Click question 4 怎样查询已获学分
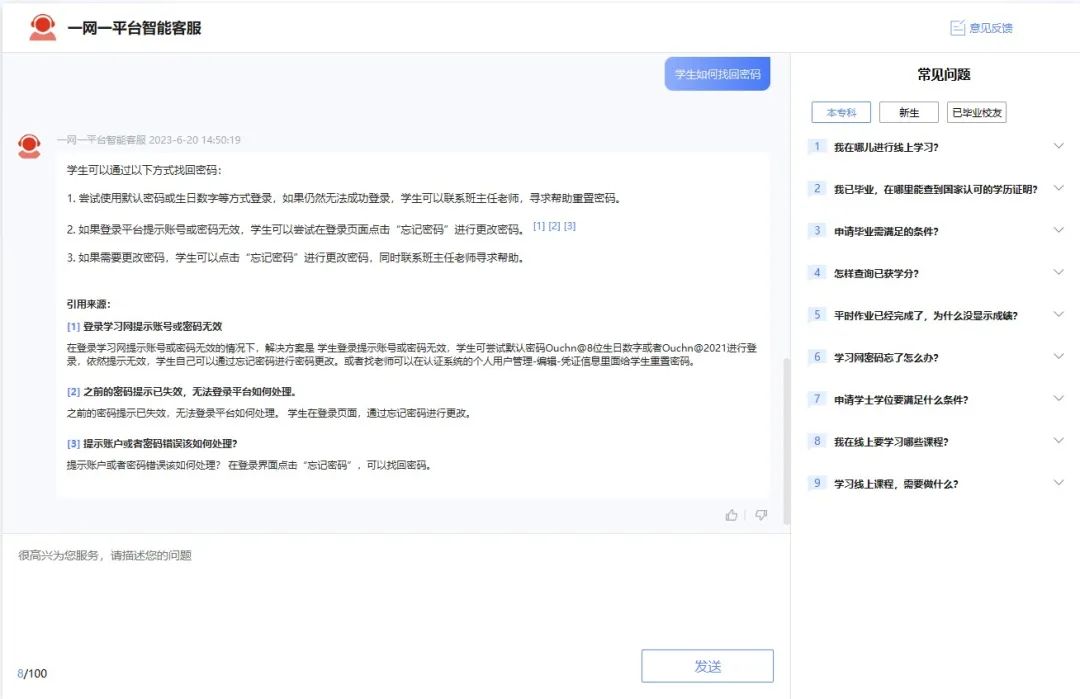 (x=876, y=273)
